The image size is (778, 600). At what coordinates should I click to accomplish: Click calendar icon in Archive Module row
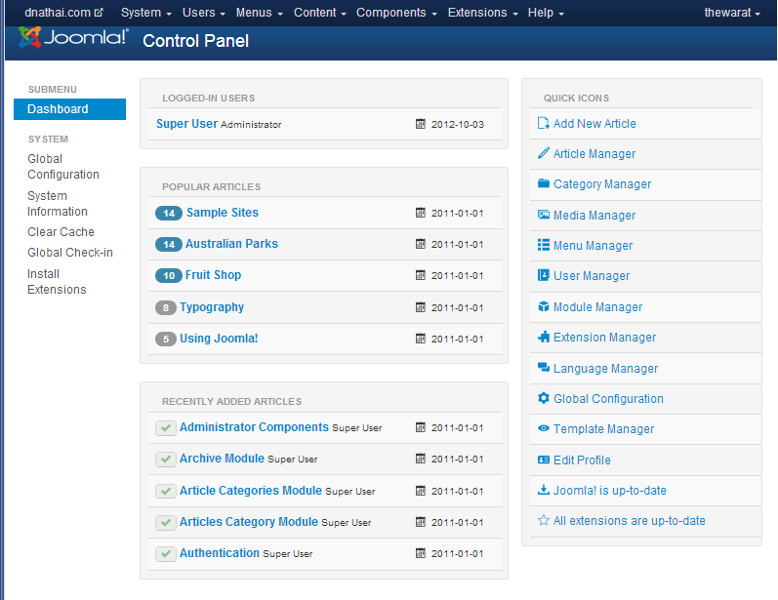(420, 459)
